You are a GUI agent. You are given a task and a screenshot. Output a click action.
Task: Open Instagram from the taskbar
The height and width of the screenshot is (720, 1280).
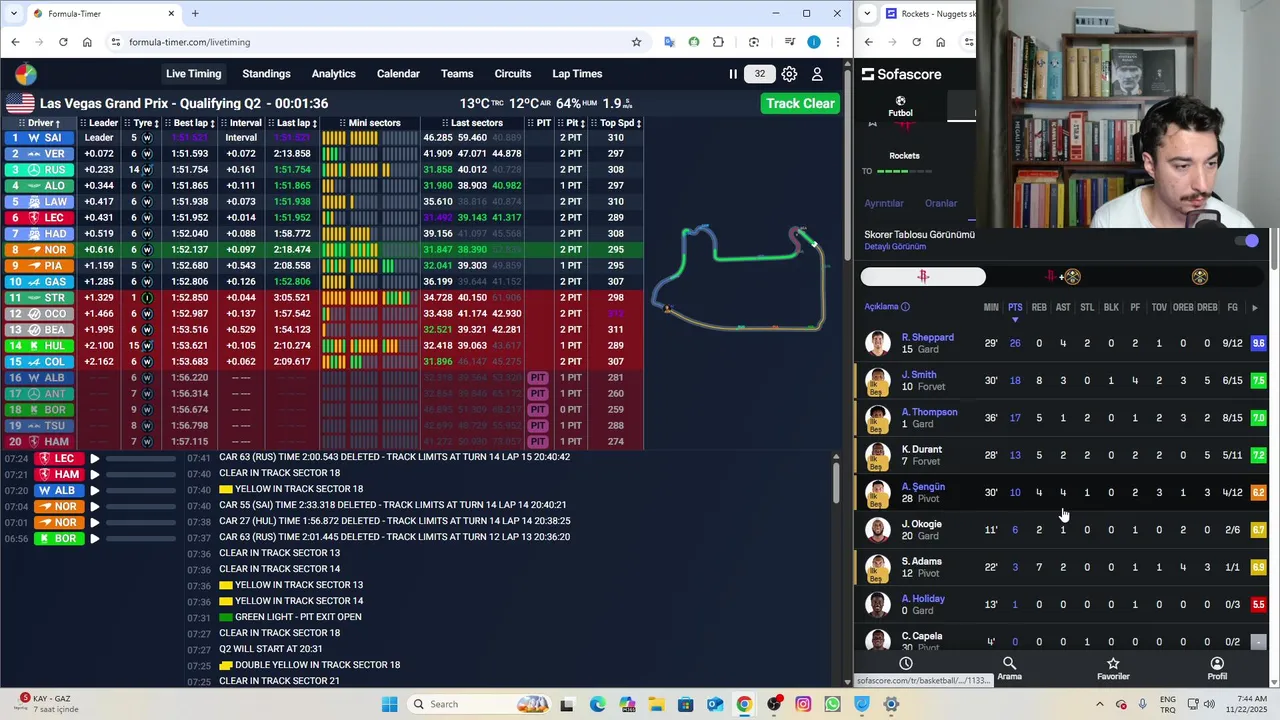[x=803, y=704]
